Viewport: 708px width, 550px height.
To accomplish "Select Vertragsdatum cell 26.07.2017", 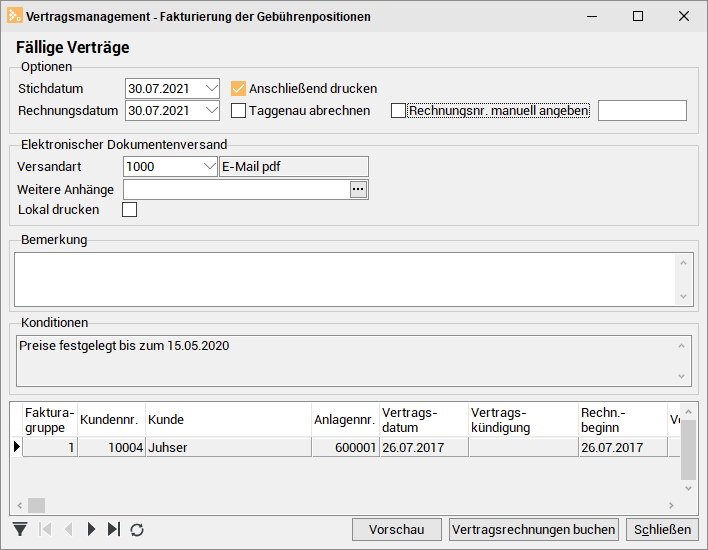I will (424, 447).
